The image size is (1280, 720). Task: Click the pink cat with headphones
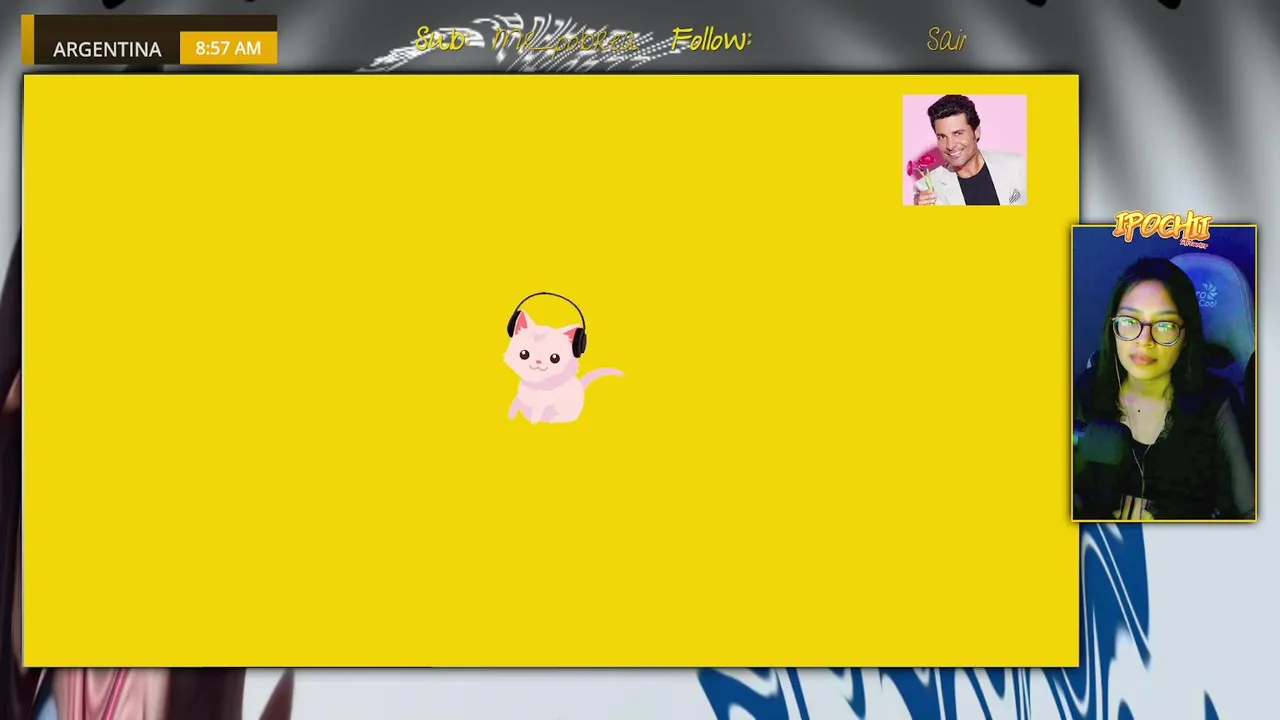click(563, 358)
